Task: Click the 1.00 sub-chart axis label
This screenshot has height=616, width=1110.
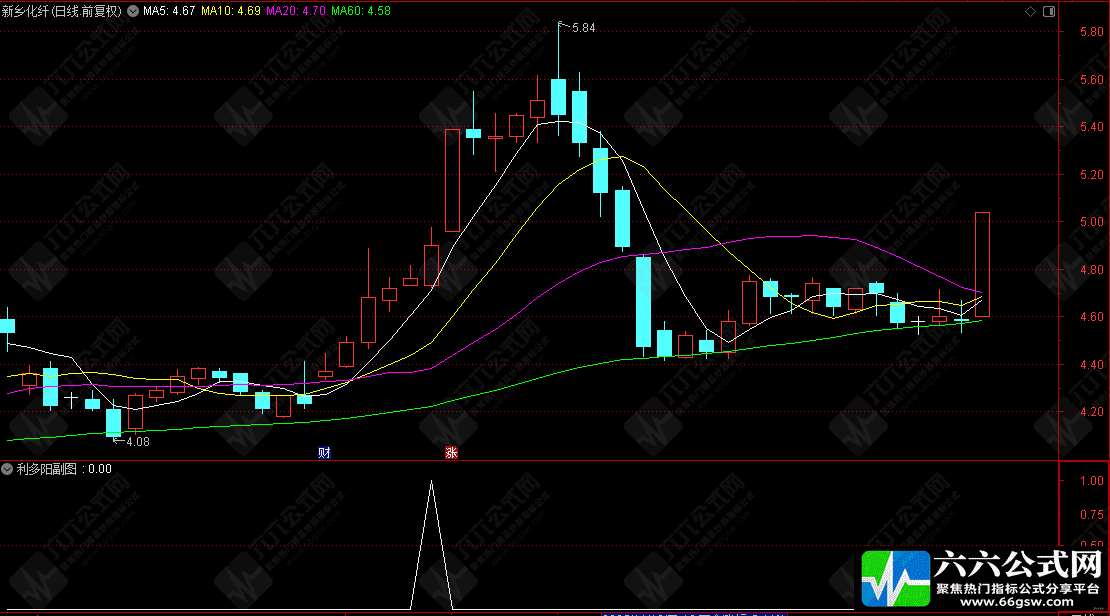Action: pyautogui.click(x=1091, y=481)
